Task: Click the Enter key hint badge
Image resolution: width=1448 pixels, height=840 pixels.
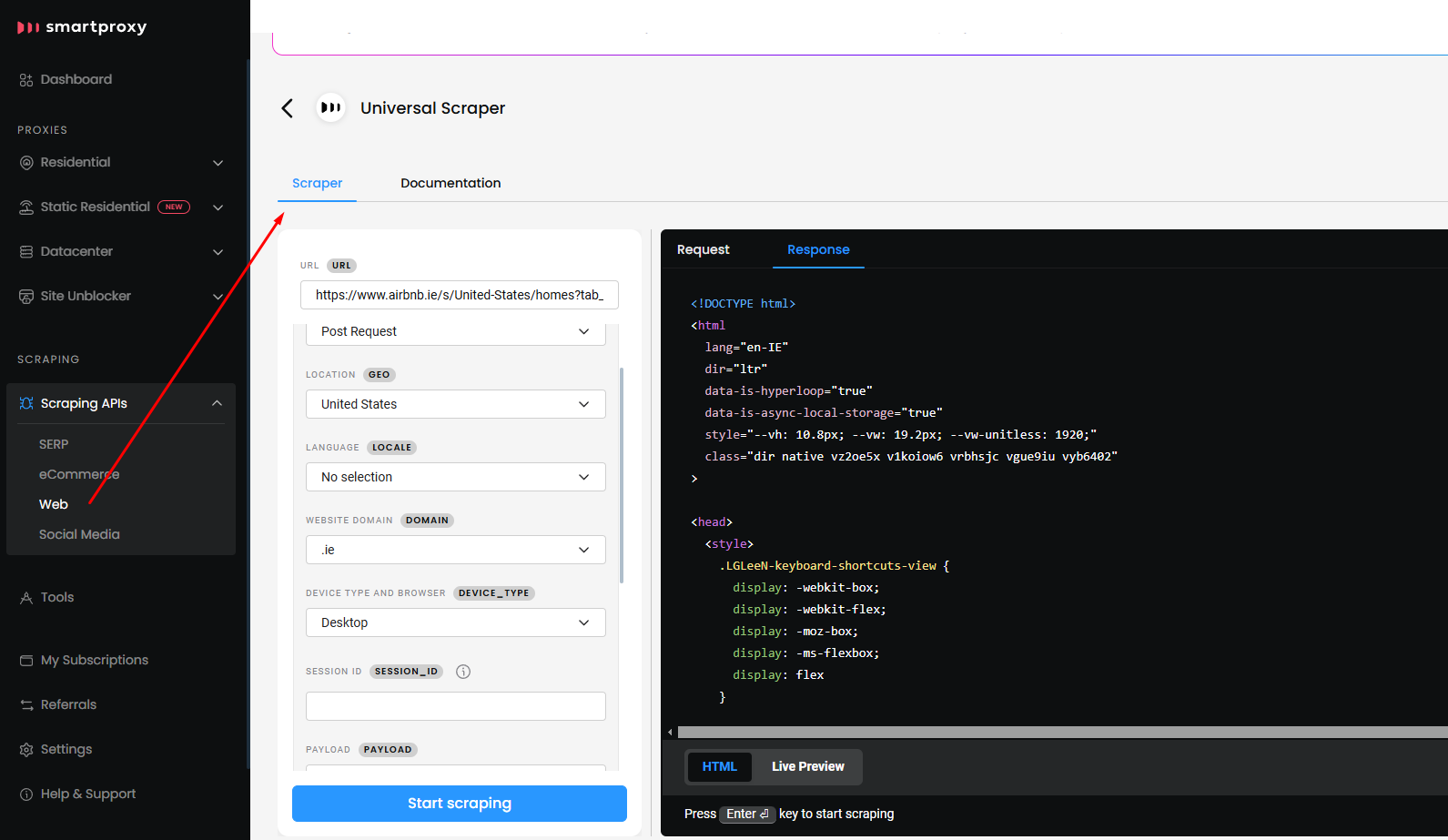Action: (747, 815)
